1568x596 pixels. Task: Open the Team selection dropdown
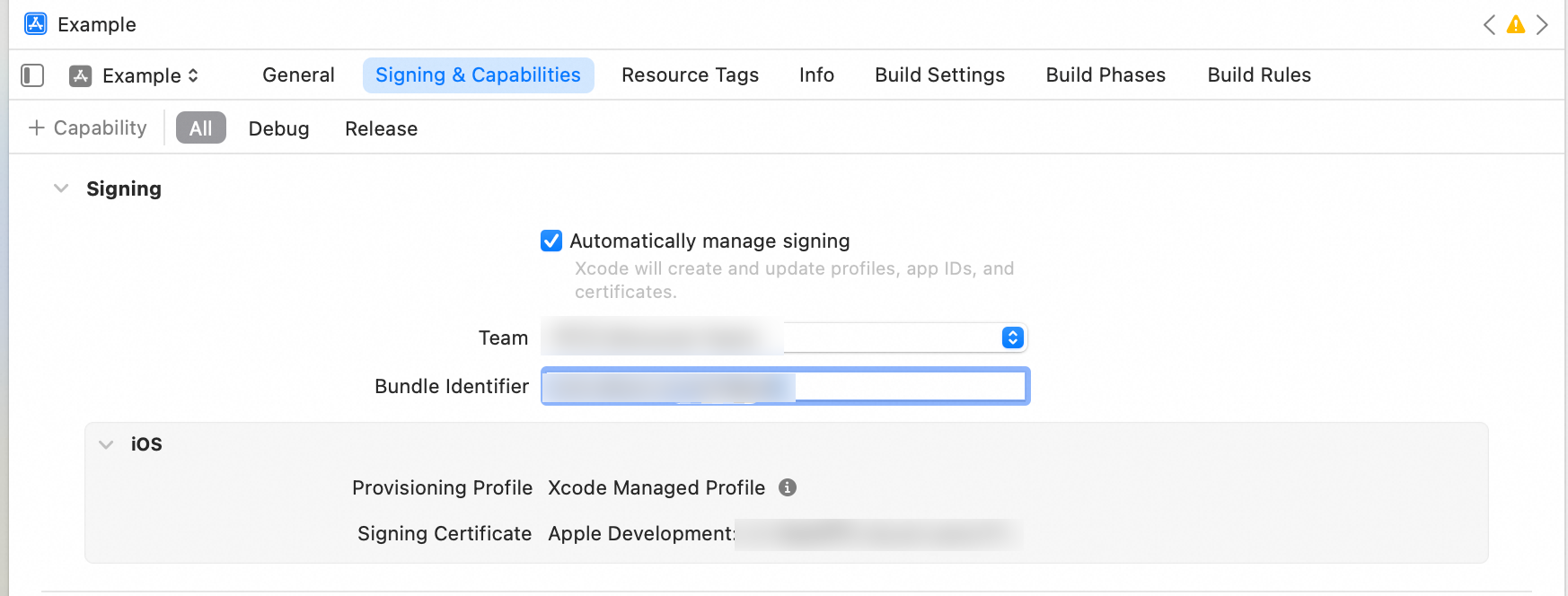(x=1012, y=337)
